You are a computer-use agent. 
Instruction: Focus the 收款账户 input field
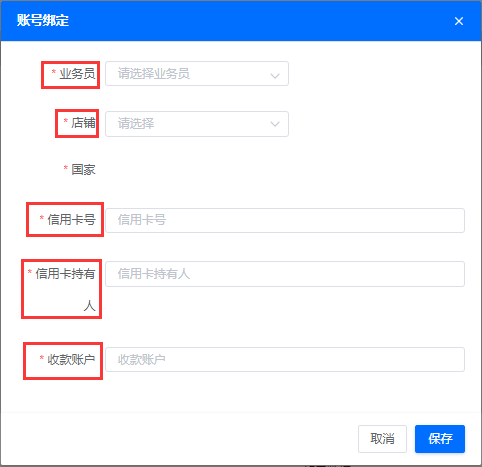click(285, 359)
